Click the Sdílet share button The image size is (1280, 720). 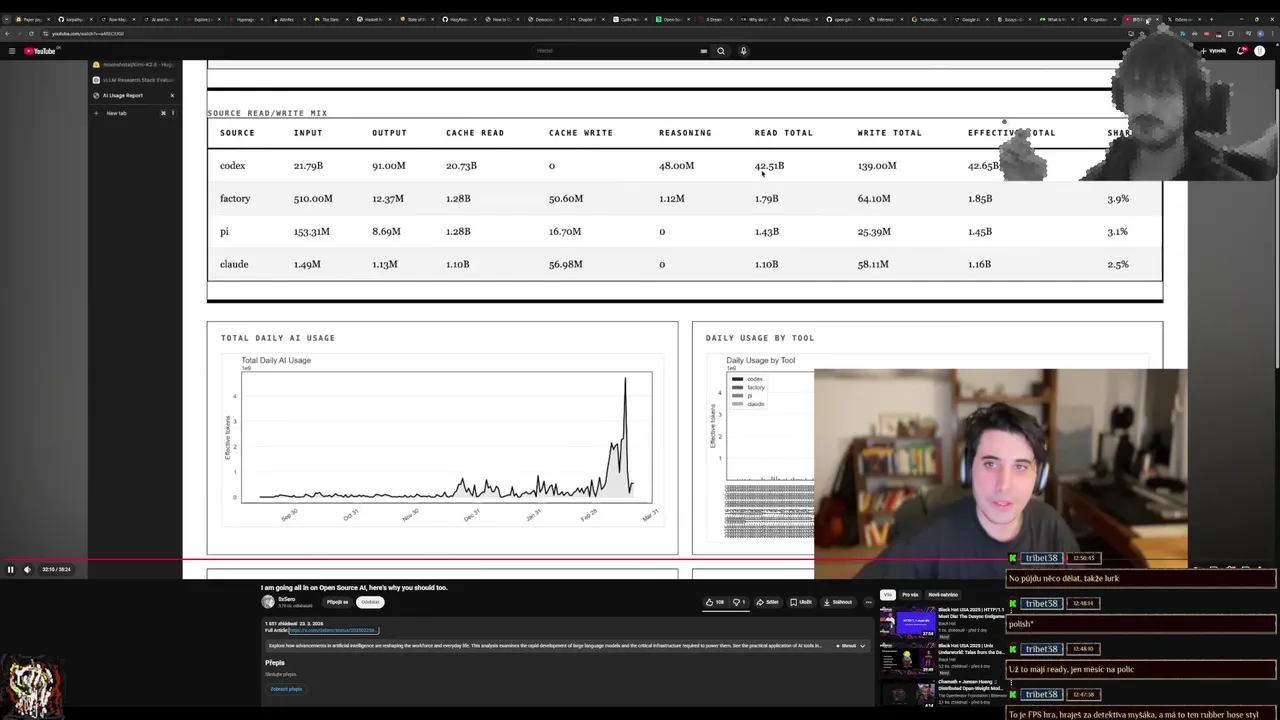[768, 602]
